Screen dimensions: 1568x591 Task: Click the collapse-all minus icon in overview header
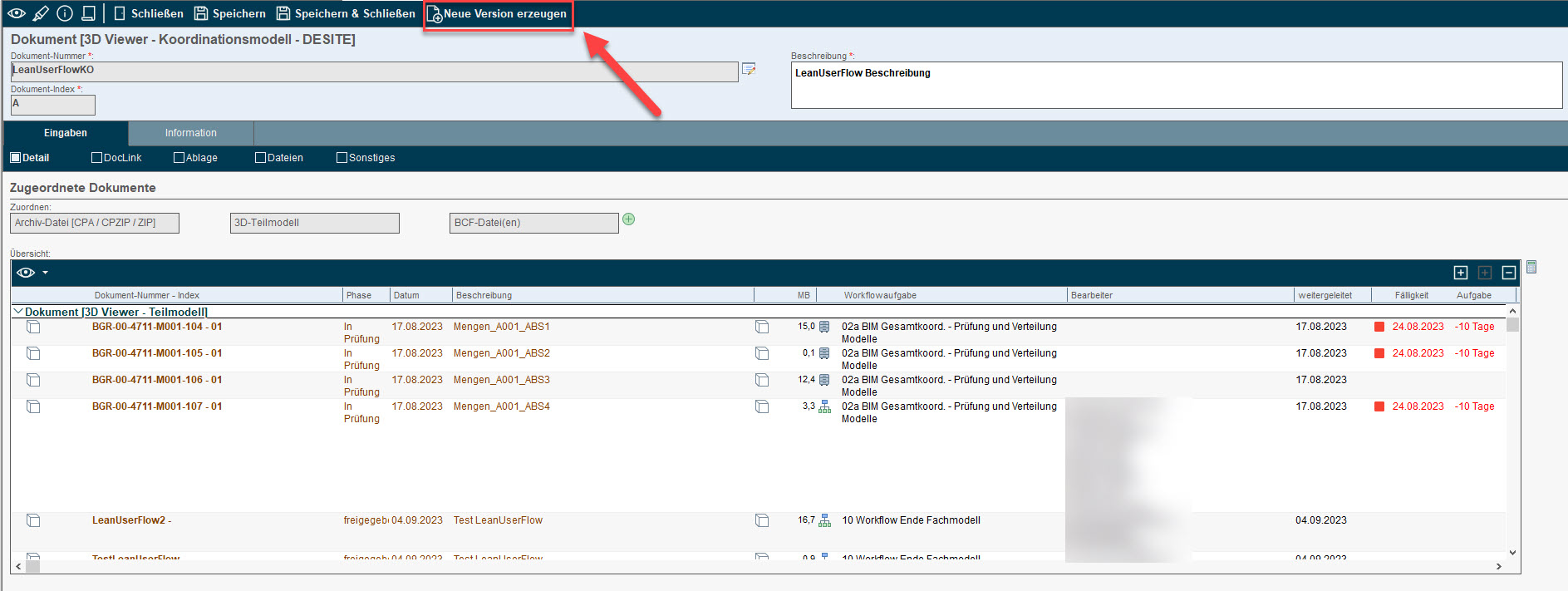(x=1509, y=273)
